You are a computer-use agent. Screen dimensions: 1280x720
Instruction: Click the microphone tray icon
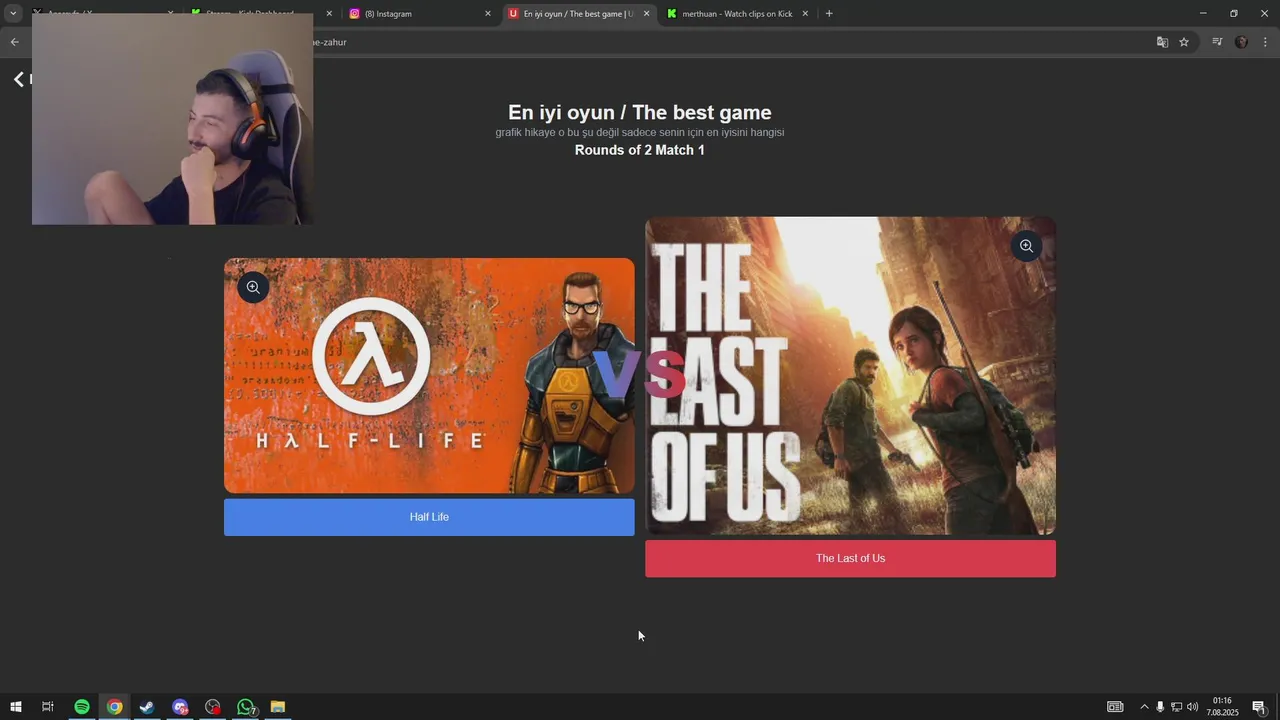pyautogui.click(x=1160, y=707)
